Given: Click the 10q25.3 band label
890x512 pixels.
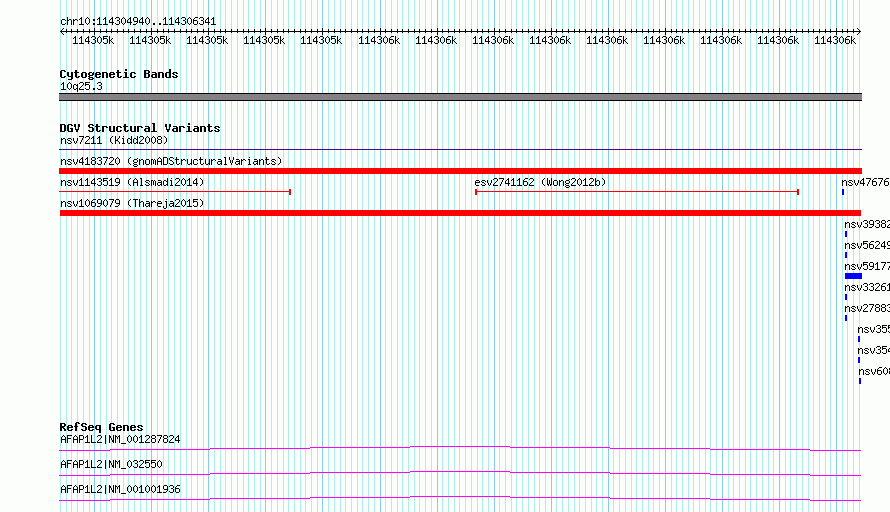Looking at the screenshot, I should click(81, 86).
